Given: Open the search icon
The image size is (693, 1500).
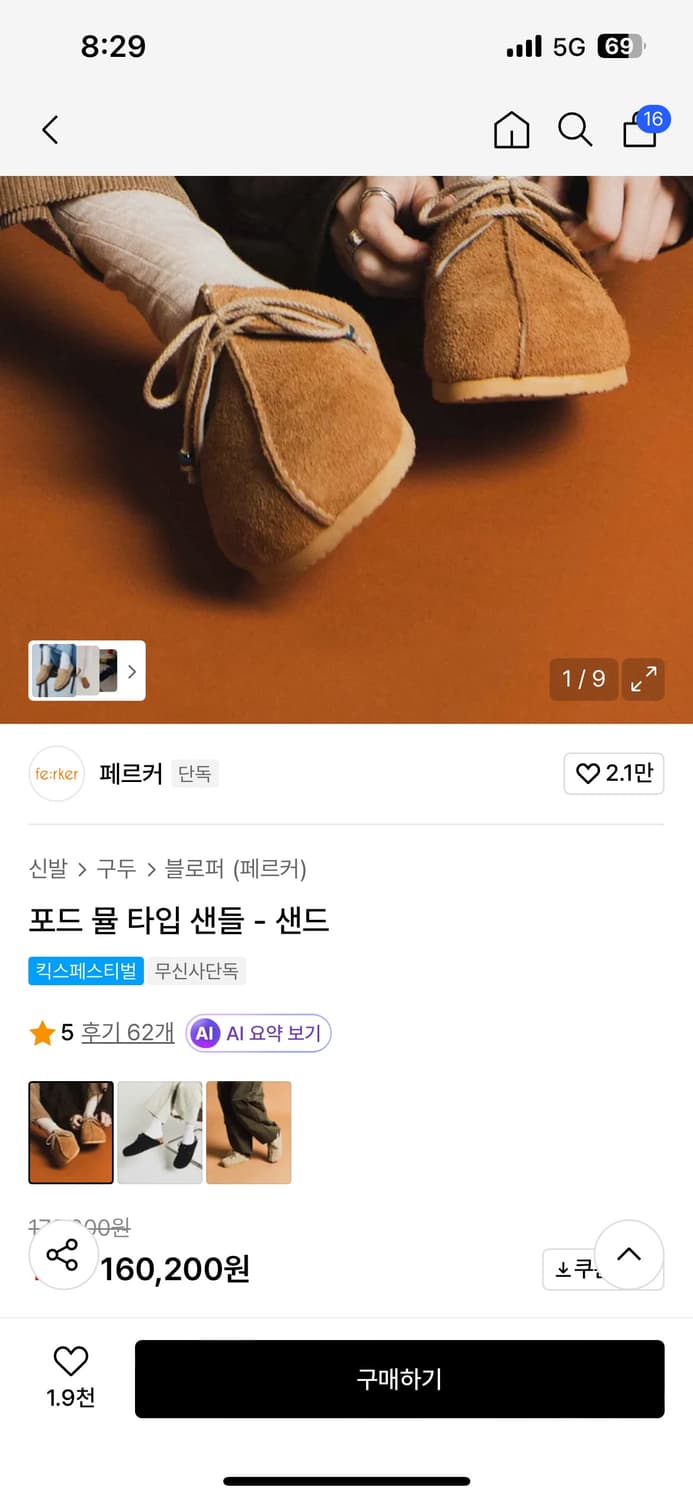Looking at the screenshot, I should pyautogui.click(x=575, y=130).
